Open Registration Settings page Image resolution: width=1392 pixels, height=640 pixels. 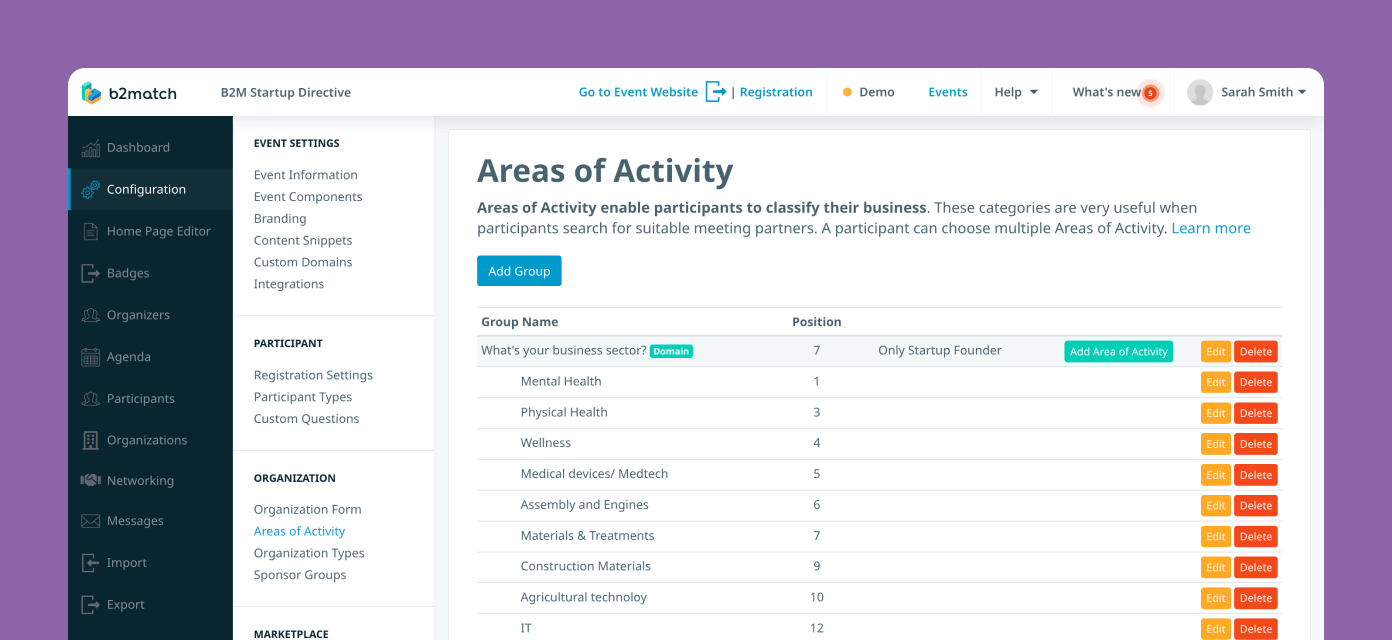pyautogui.click(x=313, y=375)
